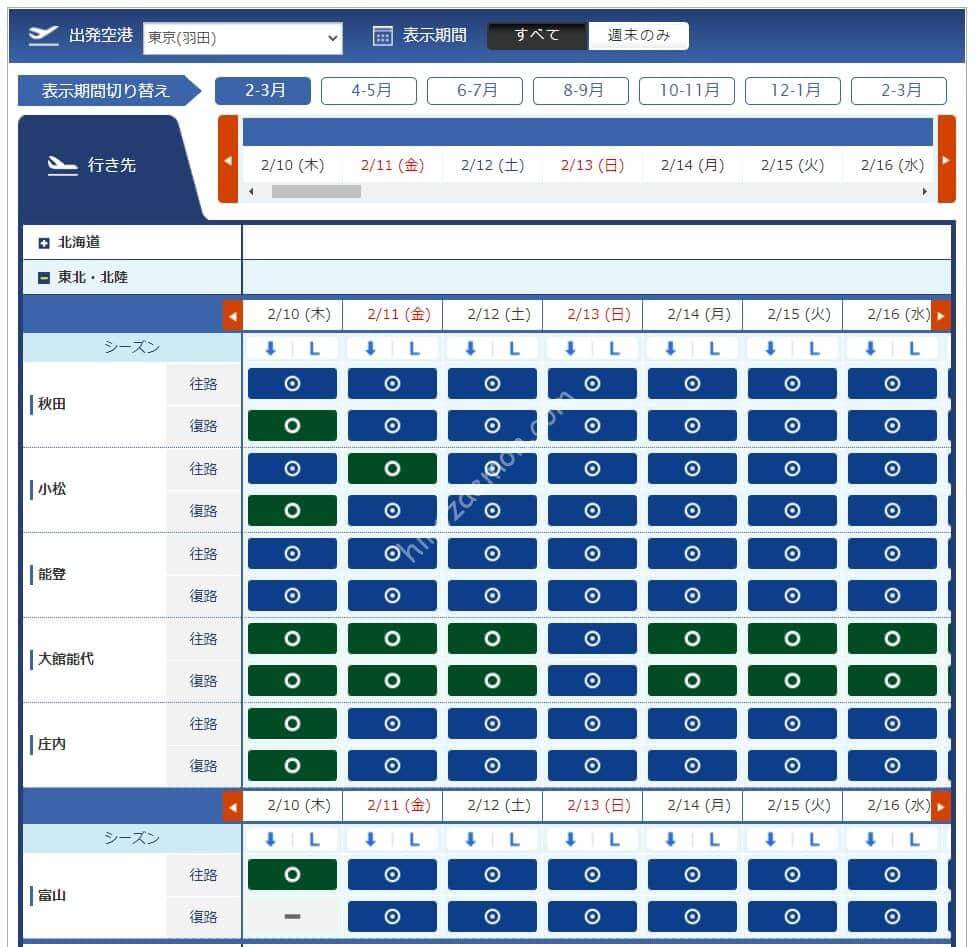The width and height of the screenshot is (975, 947).
Task: Select the first 2-3月 period tab
Action: (x=263, y=91)
